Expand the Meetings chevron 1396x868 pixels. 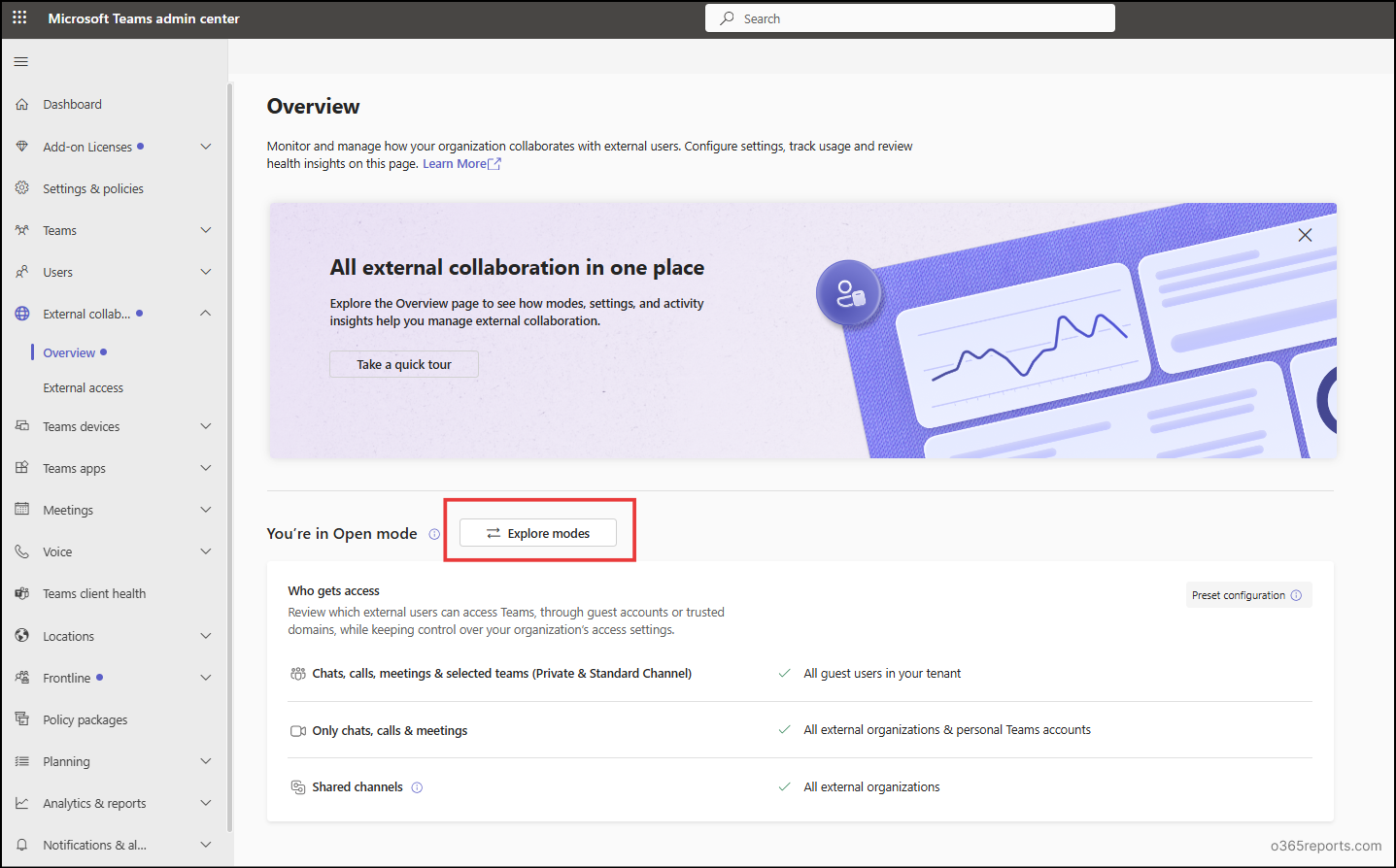(206, 510)
